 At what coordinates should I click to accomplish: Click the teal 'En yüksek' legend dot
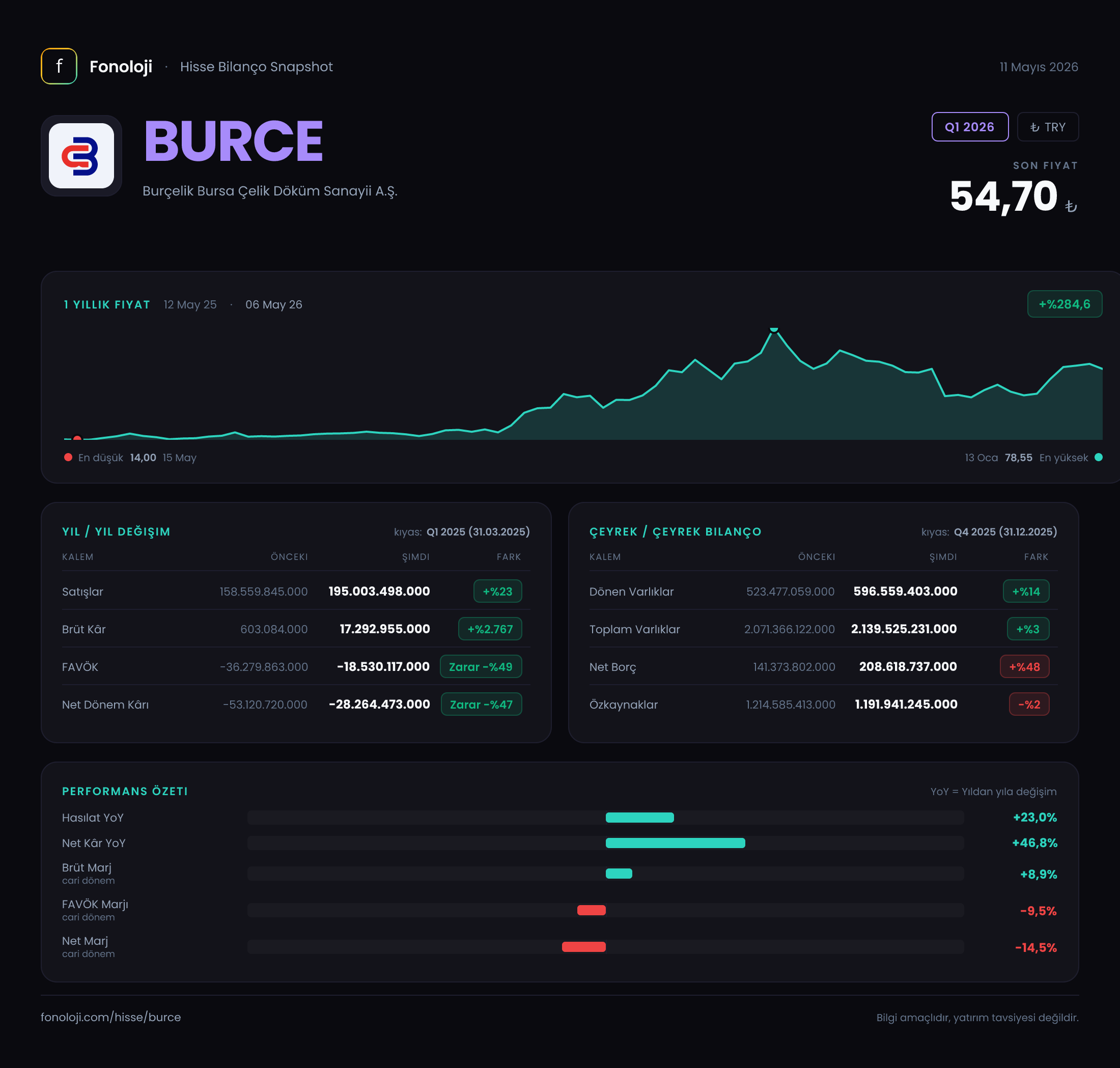pos(1098,457)
